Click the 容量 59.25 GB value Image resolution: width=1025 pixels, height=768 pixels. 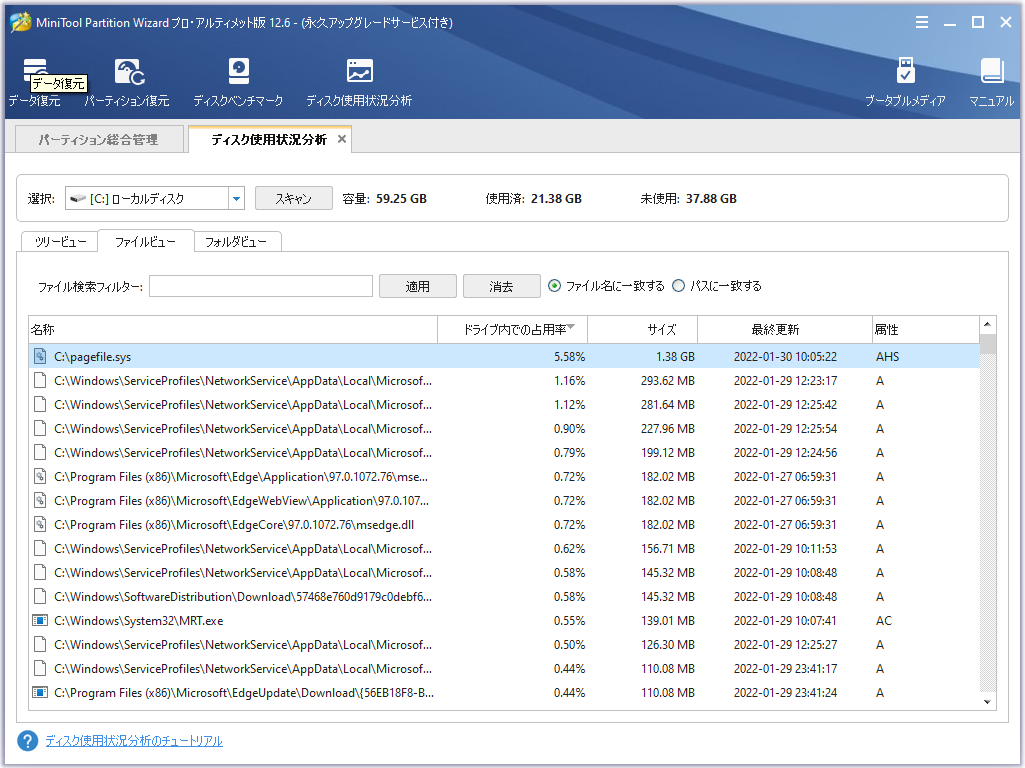[401, 198]
